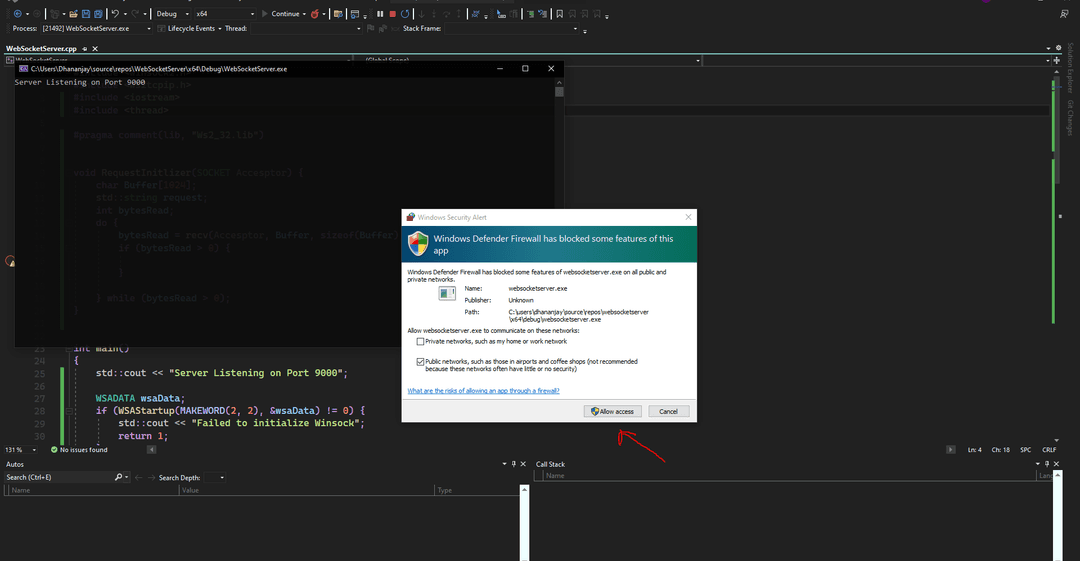Maximize the WebSocketServer.exe console window
The image size is (1080, 561).
pos(525,68)
